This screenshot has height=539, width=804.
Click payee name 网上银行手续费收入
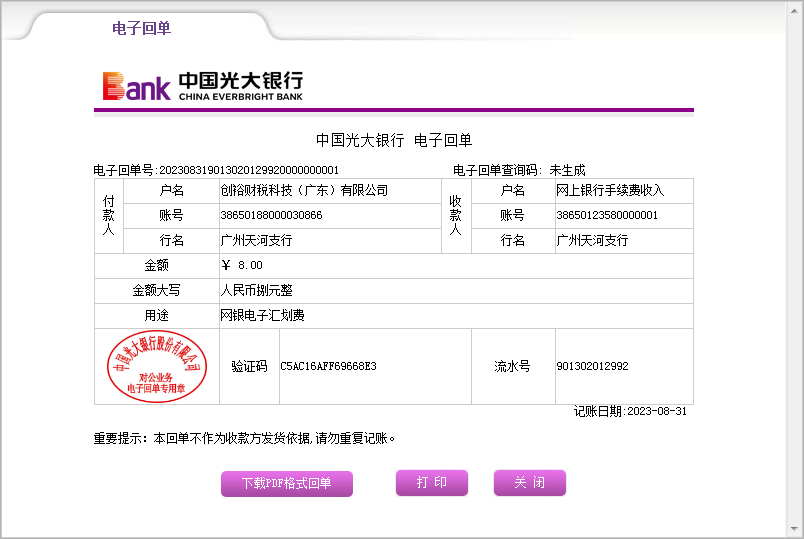[x=610, y=190]
